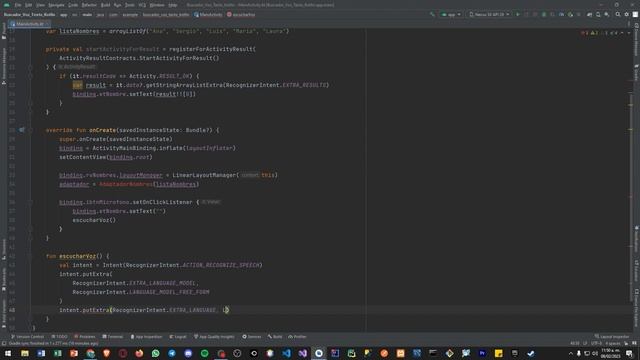Collapse the onCreate function fold marker

pyautogui.click(x=30, y=130)
